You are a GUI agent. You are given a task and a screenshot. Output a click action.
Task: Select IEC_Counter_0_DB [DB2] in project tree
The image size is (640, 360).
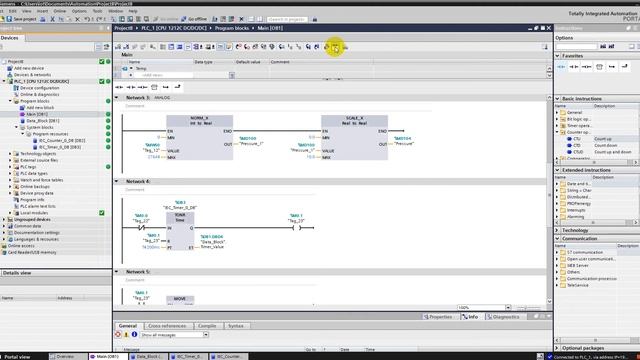coord(62,140)
